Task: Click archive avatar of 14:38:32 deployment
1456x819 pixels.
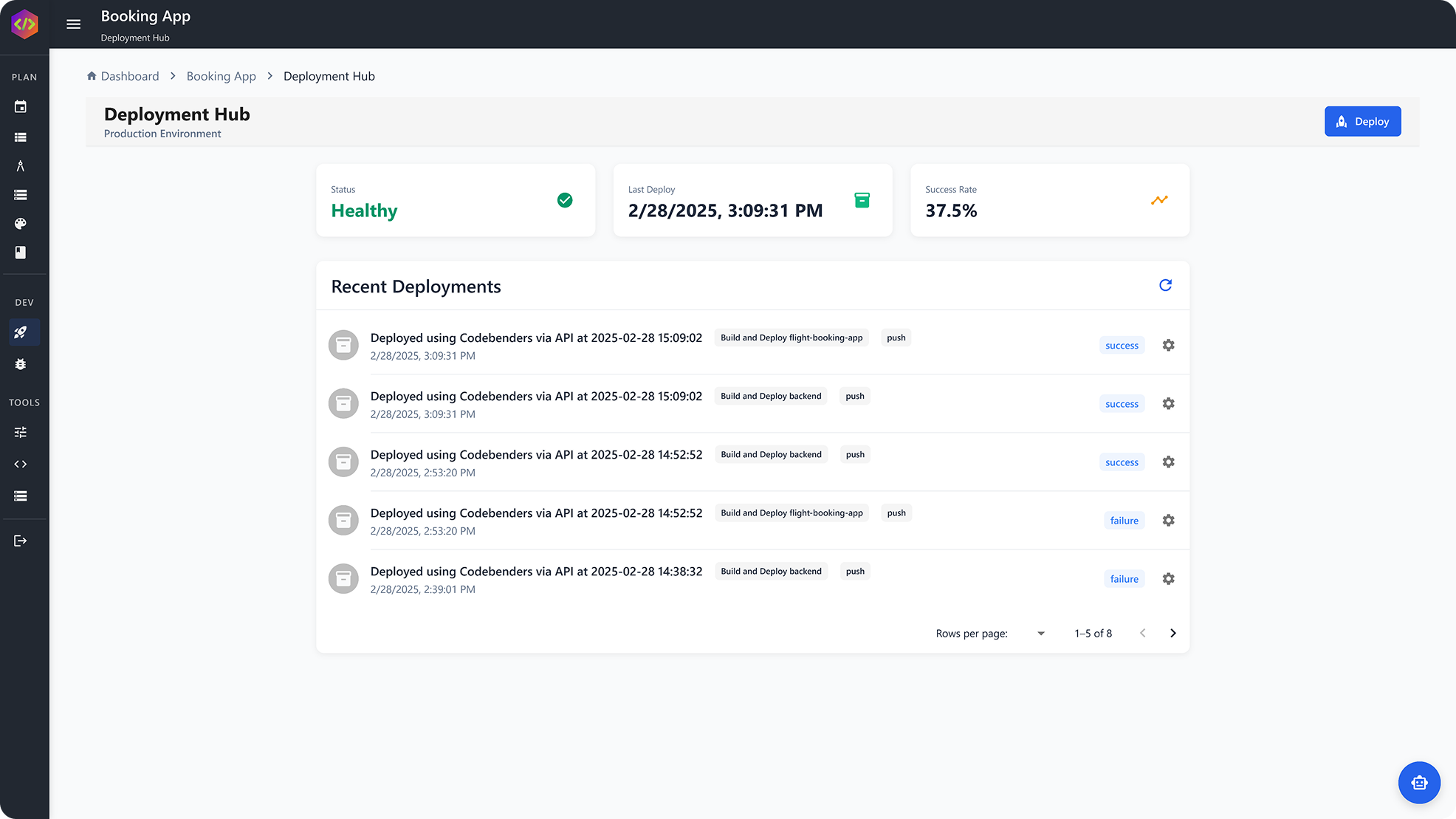Action: pos(343,579)
